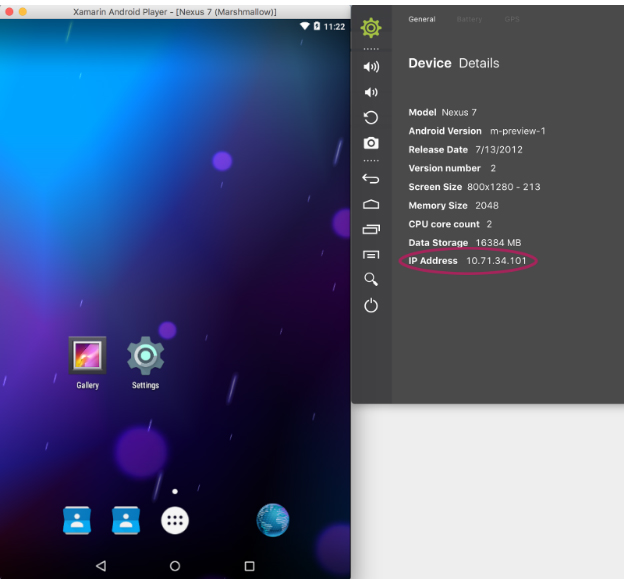Tap the Android back navigation button
The image size is (624, 579).
click(101, 565)
